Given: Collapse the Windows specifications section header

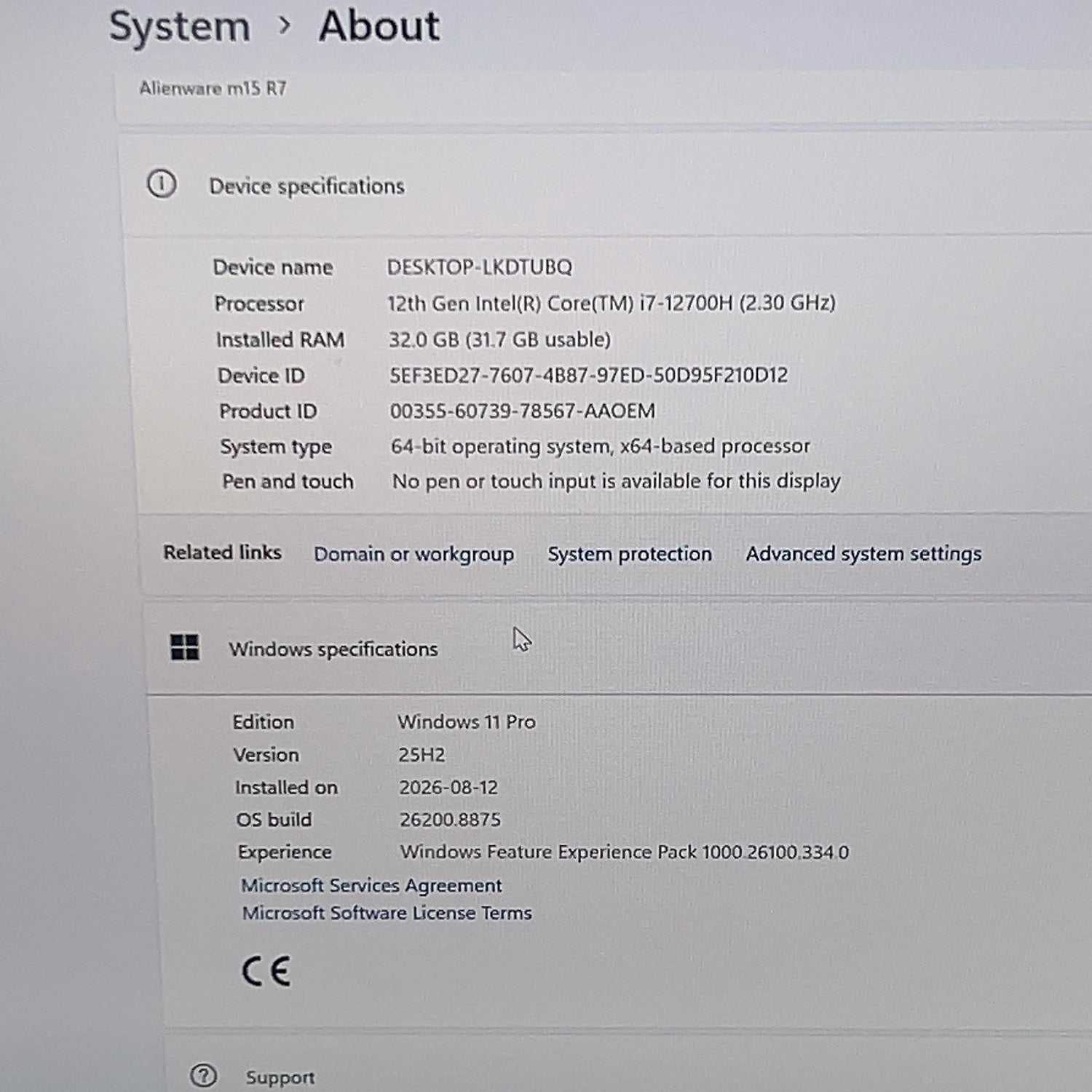Looking at the screenshot, I should coord(619,648).
